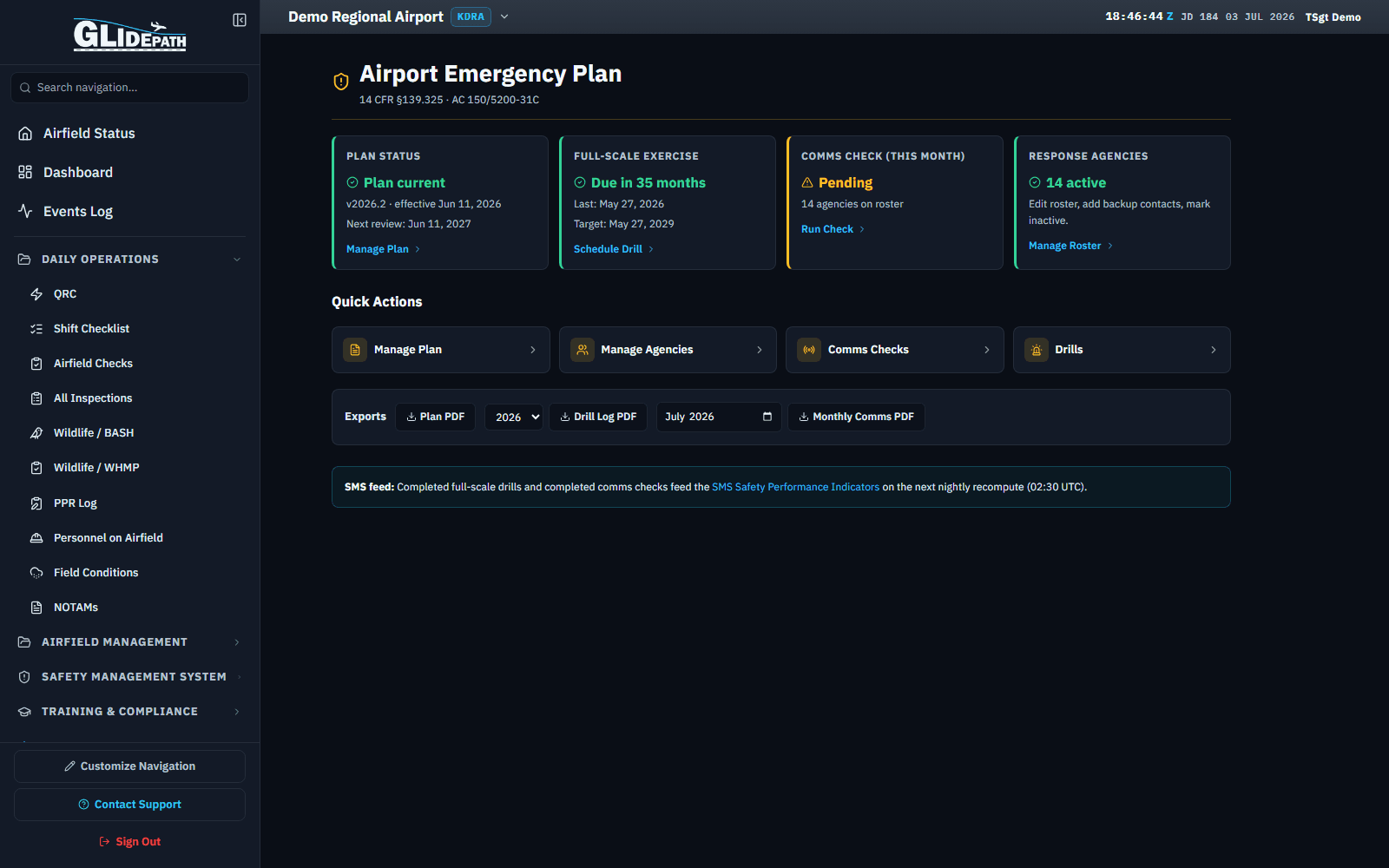Click the Manage Plan document icon tile

(355, 350)
